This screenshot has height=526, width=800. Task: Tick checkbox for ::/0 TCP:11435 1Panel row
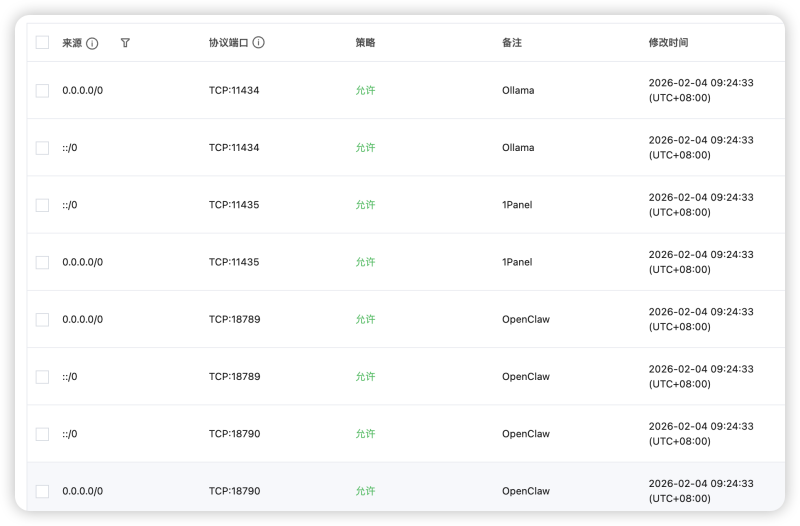click(42, 205)
